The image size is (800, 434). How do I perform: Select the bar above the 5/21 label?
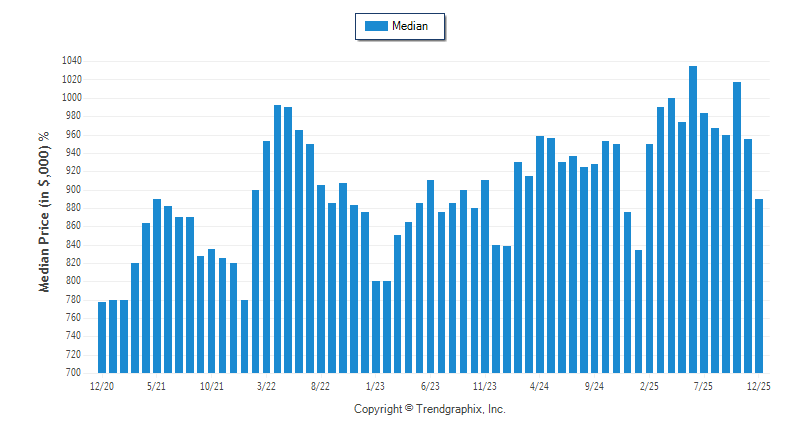tap(157, 286)
